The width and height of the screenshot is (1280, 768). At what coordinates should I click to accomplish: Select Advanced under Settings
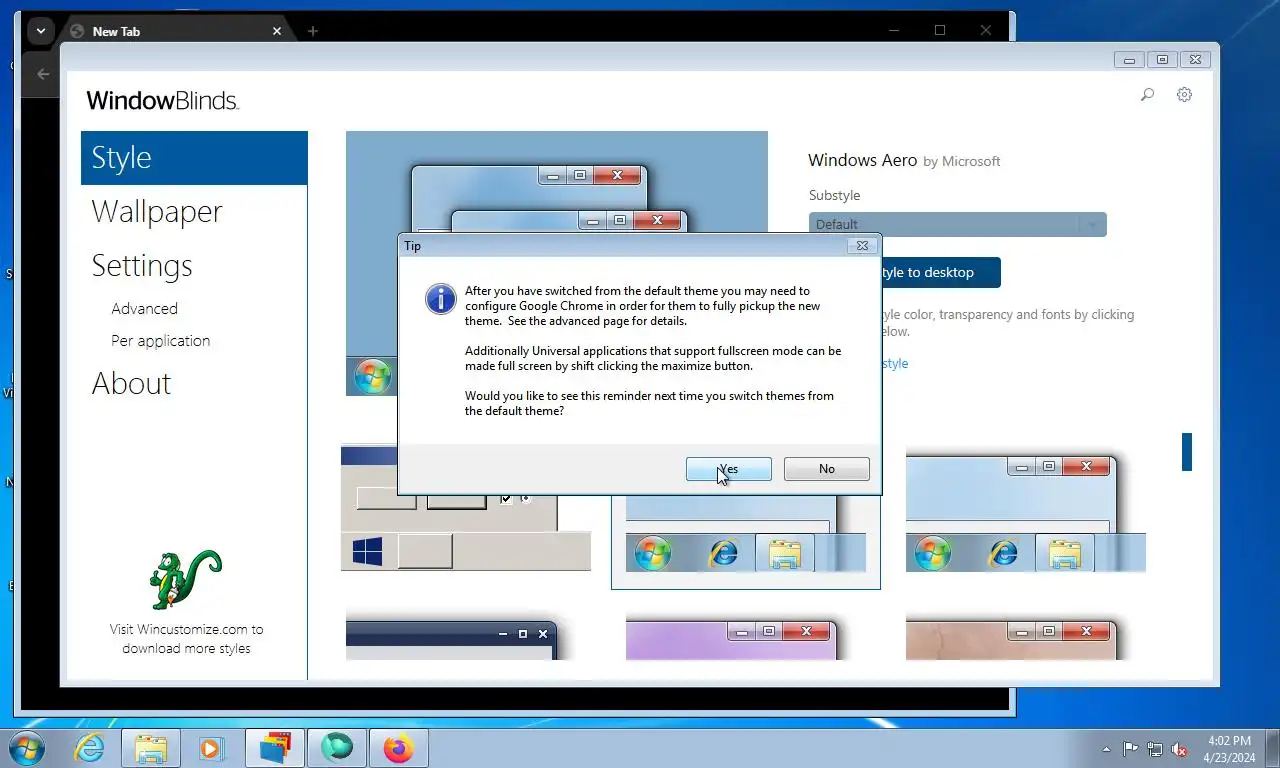145,309
